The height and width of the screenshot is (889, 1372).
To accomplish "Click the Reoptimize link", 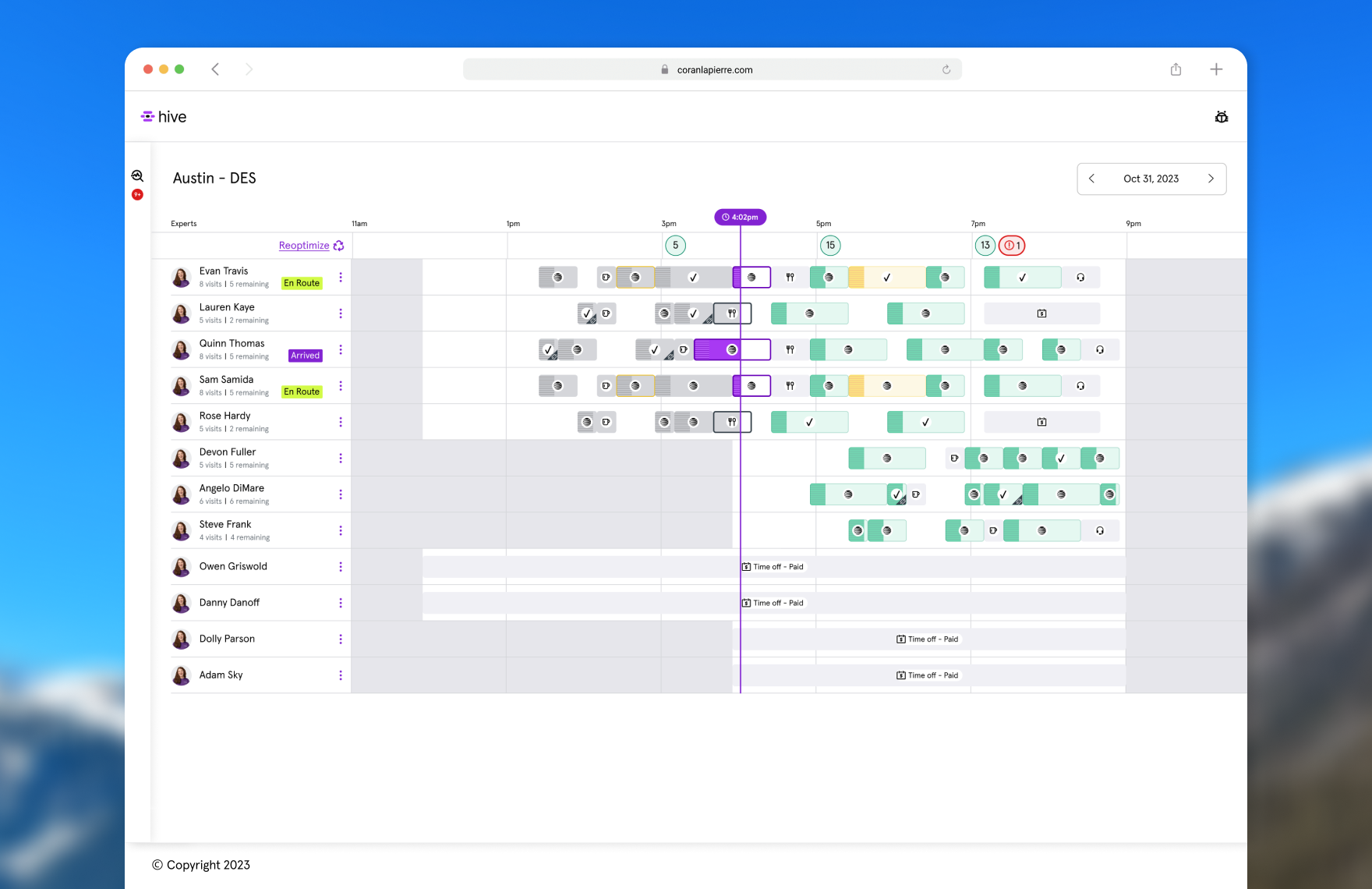I will [304, 246].
